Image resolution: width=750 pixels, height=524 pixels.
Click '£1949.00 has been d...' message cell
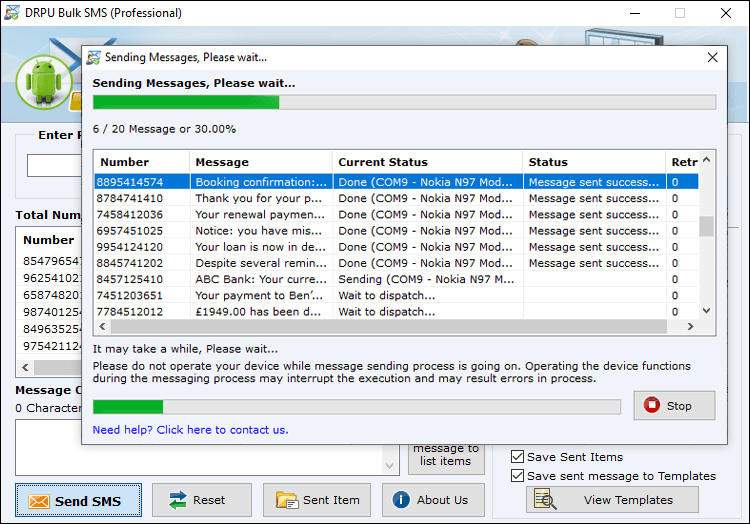[261, 312]
